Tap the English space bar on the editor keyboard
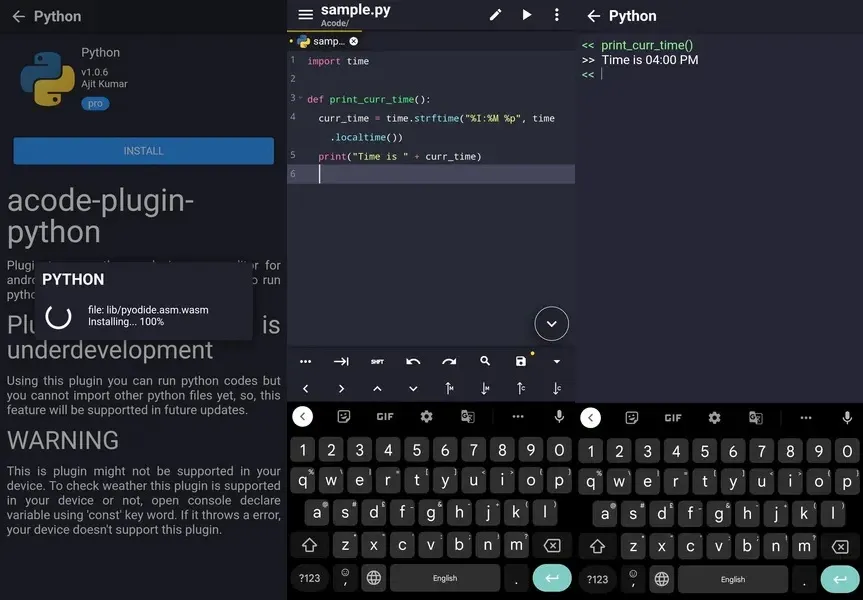 point(445,578)
